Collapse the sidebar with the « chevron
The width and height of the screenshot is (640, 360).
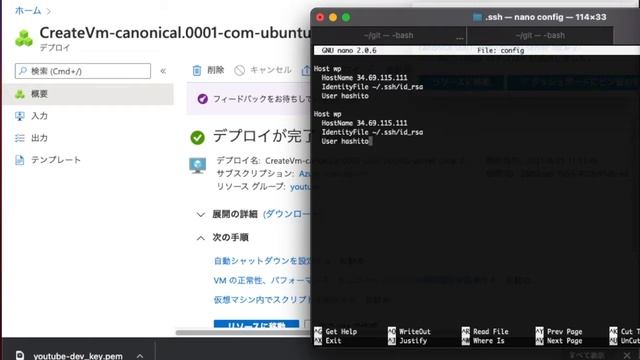click(163, 71)
